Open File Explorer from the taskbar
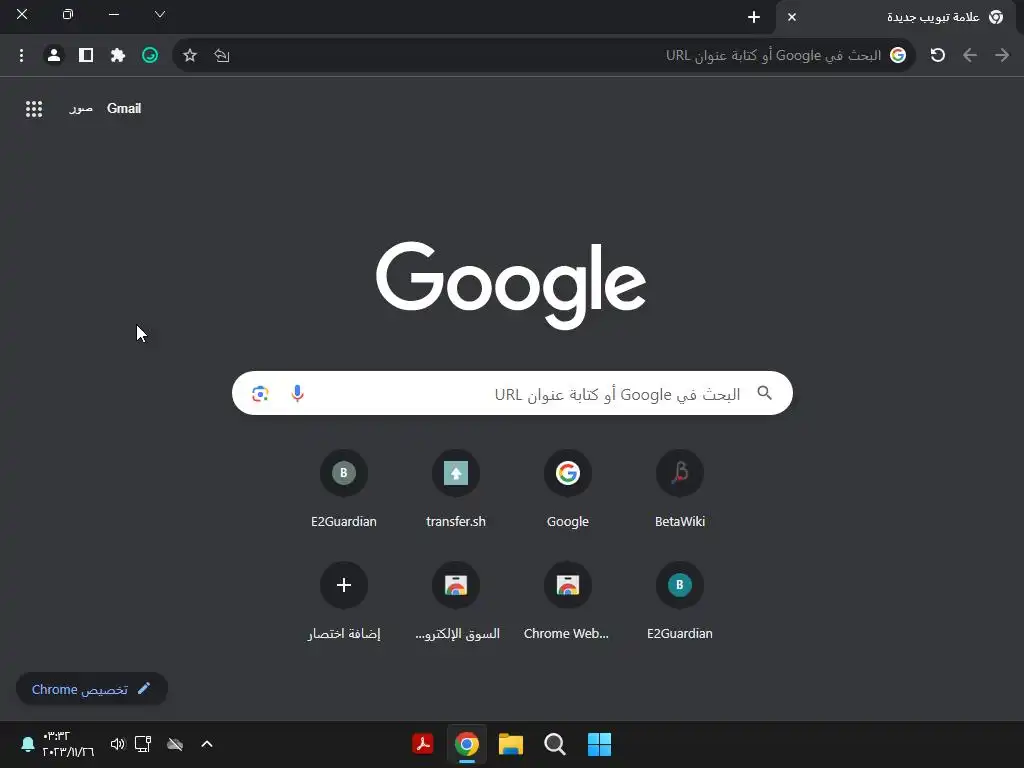Screen dimensions: 1024x768 point(511,744)
